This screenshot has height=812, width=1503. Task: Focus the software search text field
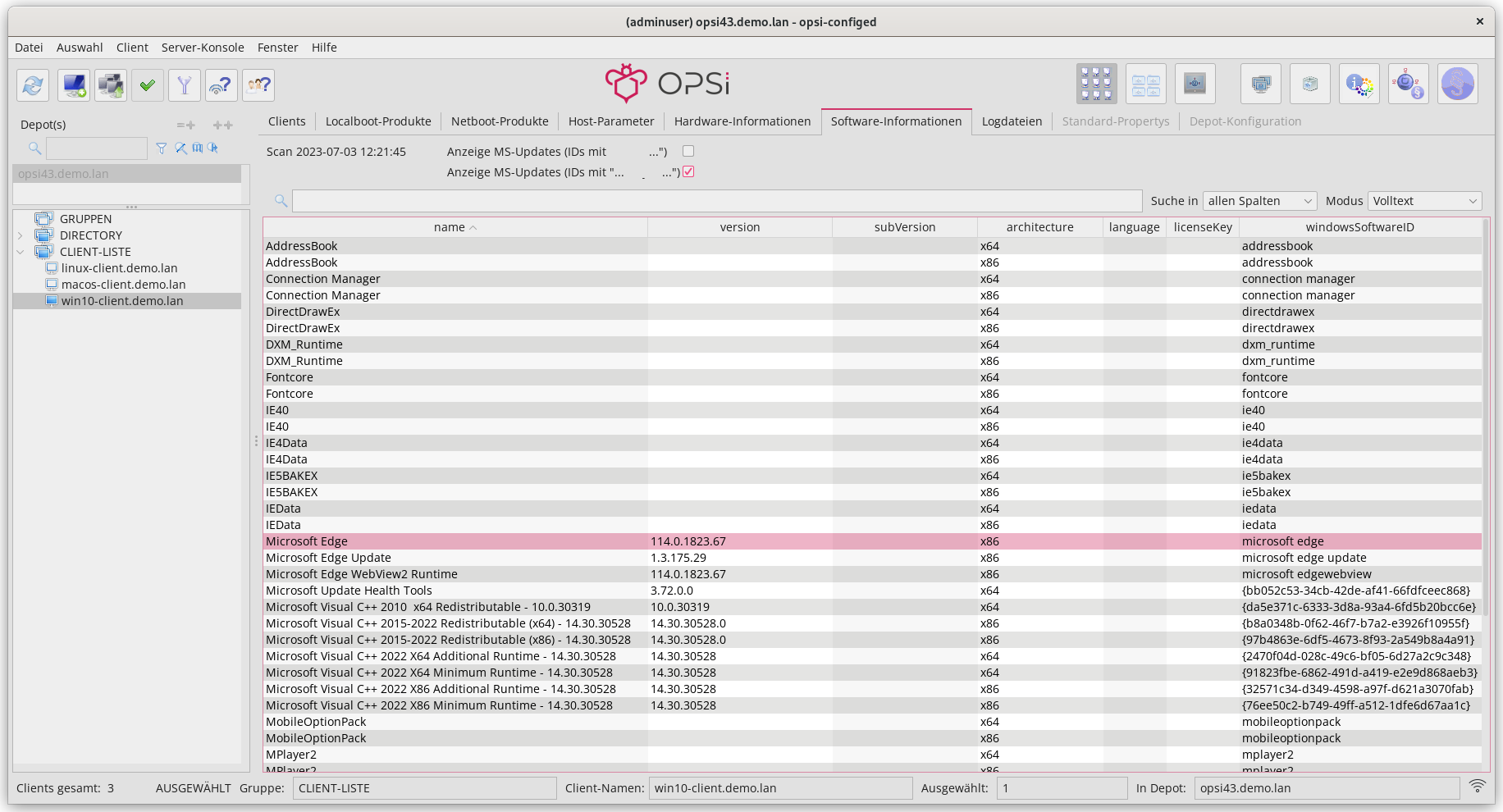point(717,201)
